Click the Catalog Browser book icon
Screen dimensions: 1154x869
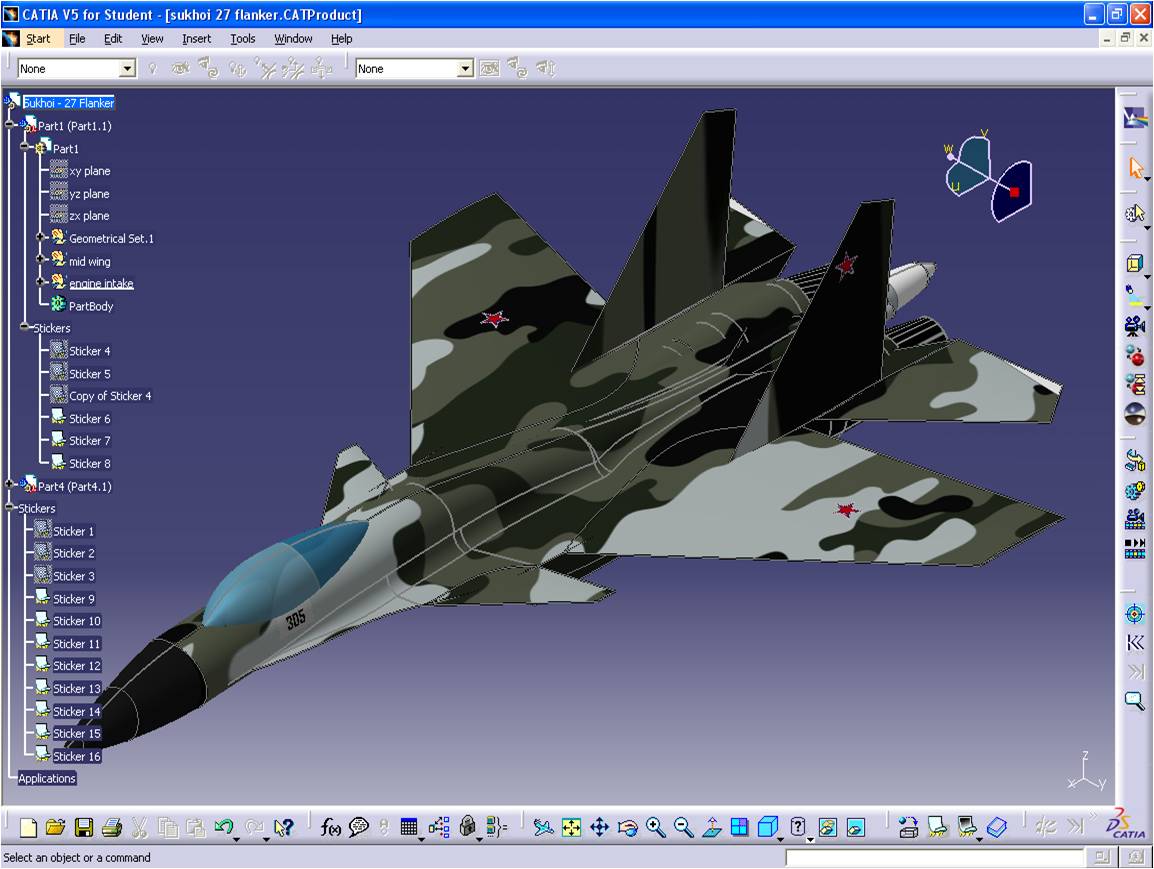tap(996, 828)
